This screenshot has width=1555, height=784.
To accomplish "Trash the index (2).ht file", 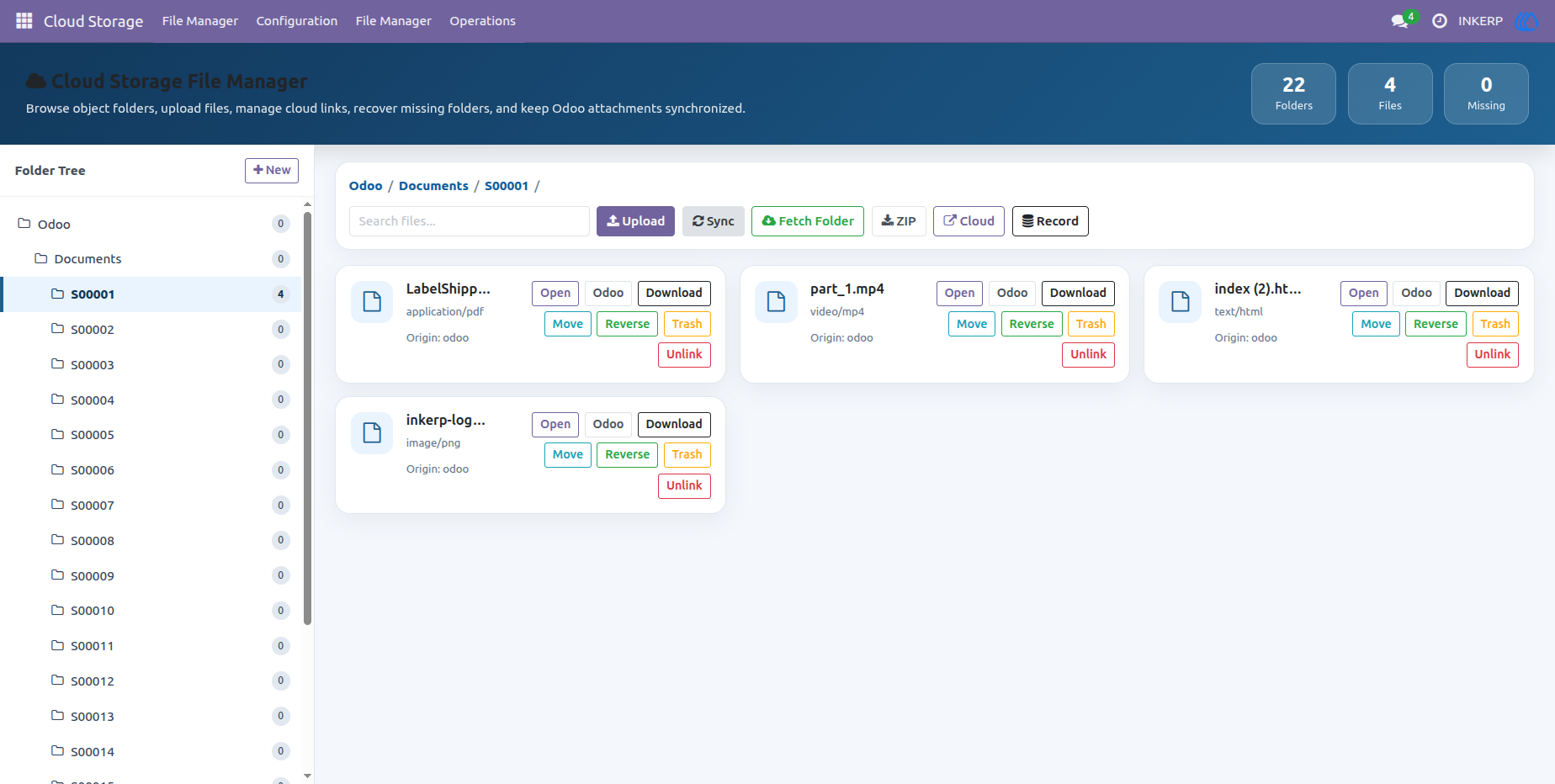I will pos(1495,324).
